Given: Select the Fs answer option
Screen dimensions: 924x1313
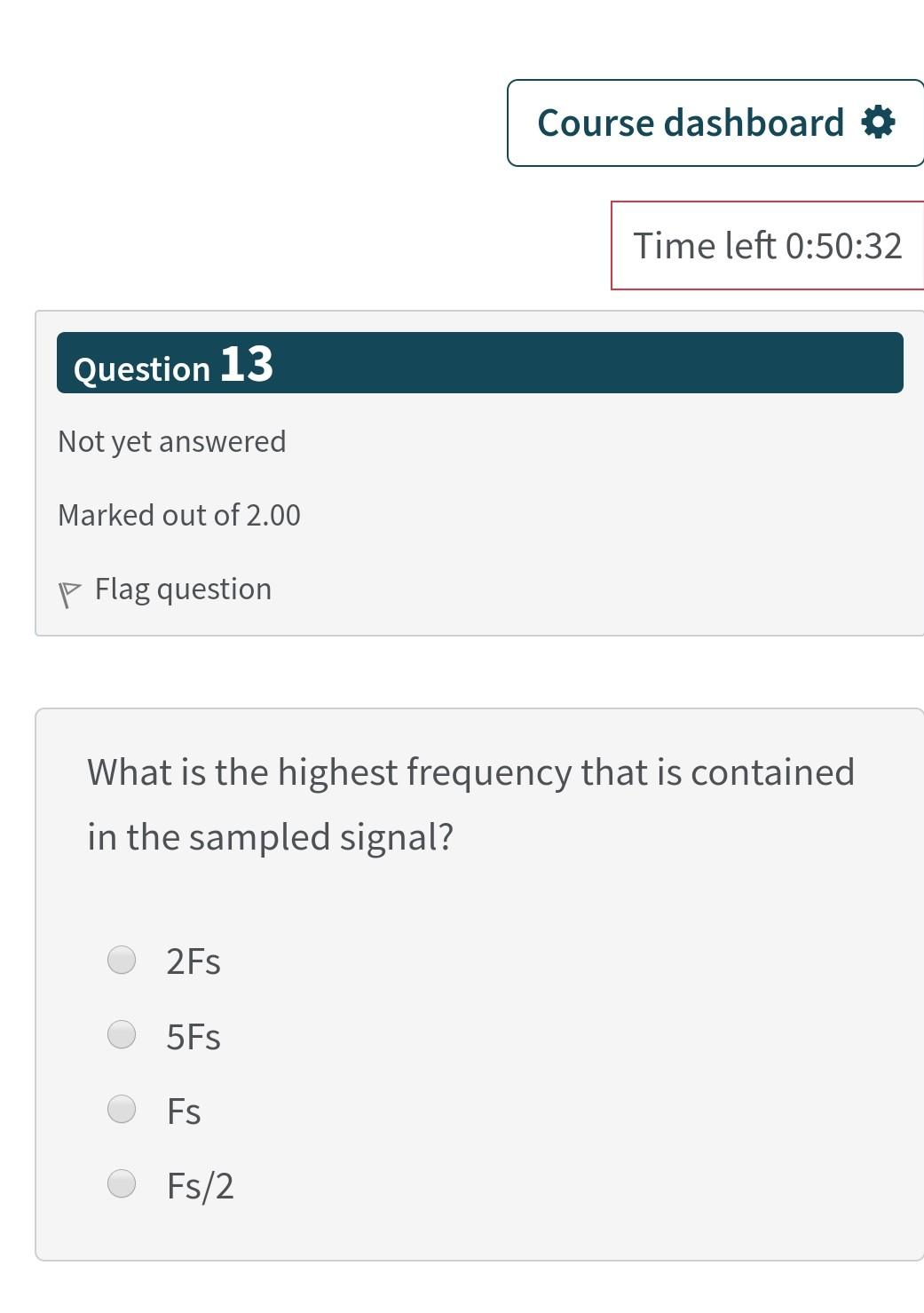Looking at the screenshot, I should click(x=121, y=1108).
